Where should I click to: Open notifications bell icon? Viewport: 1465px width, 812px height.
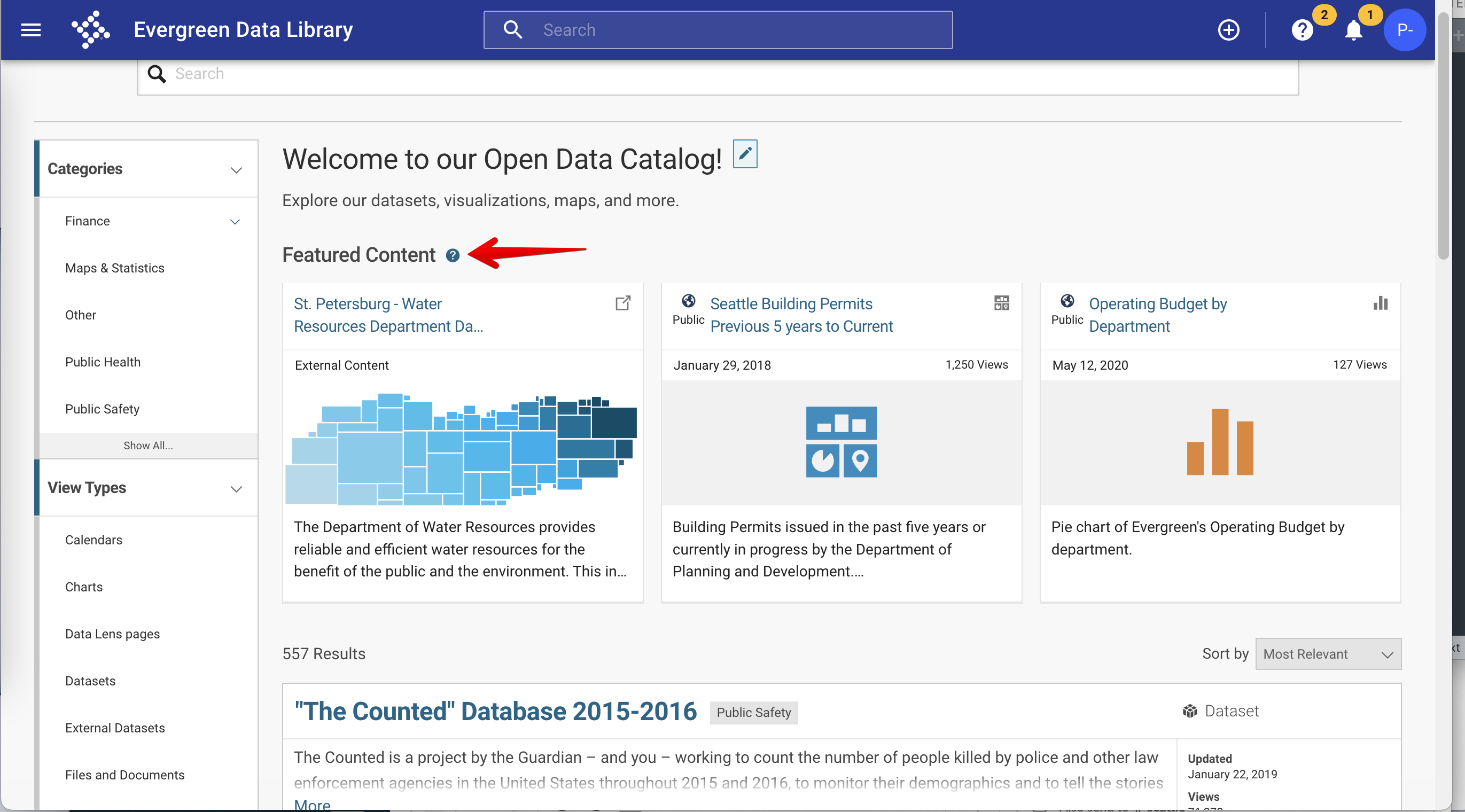[x=1353, y=29]
